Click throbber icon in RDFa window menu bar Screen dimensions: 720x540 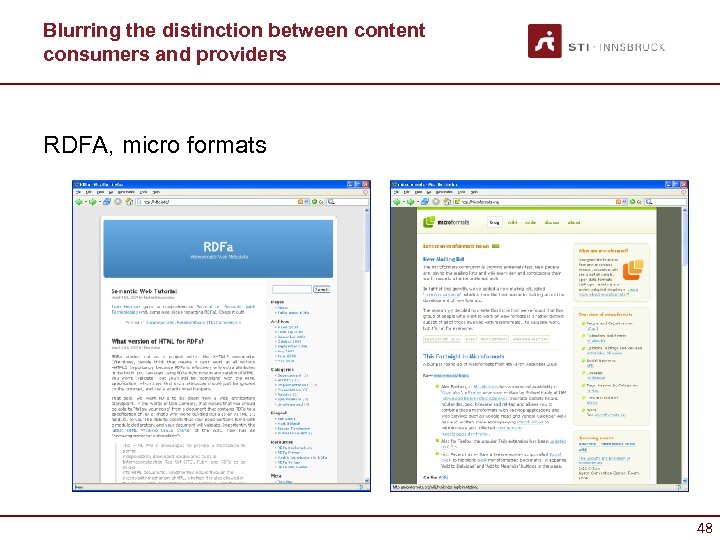tap(366, 192)
